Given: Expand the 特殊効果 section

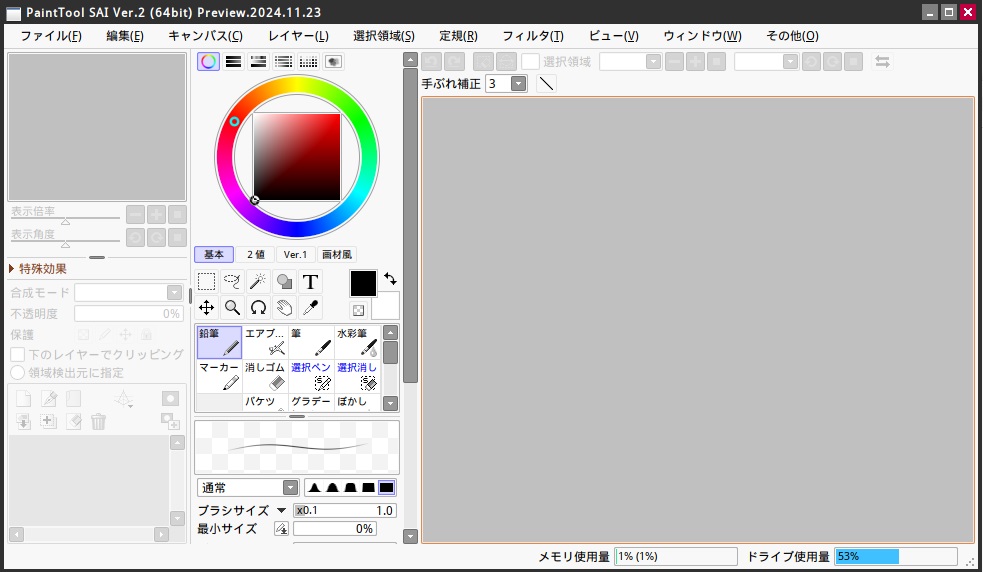Looking at the screenshot, I should point(13,268).
